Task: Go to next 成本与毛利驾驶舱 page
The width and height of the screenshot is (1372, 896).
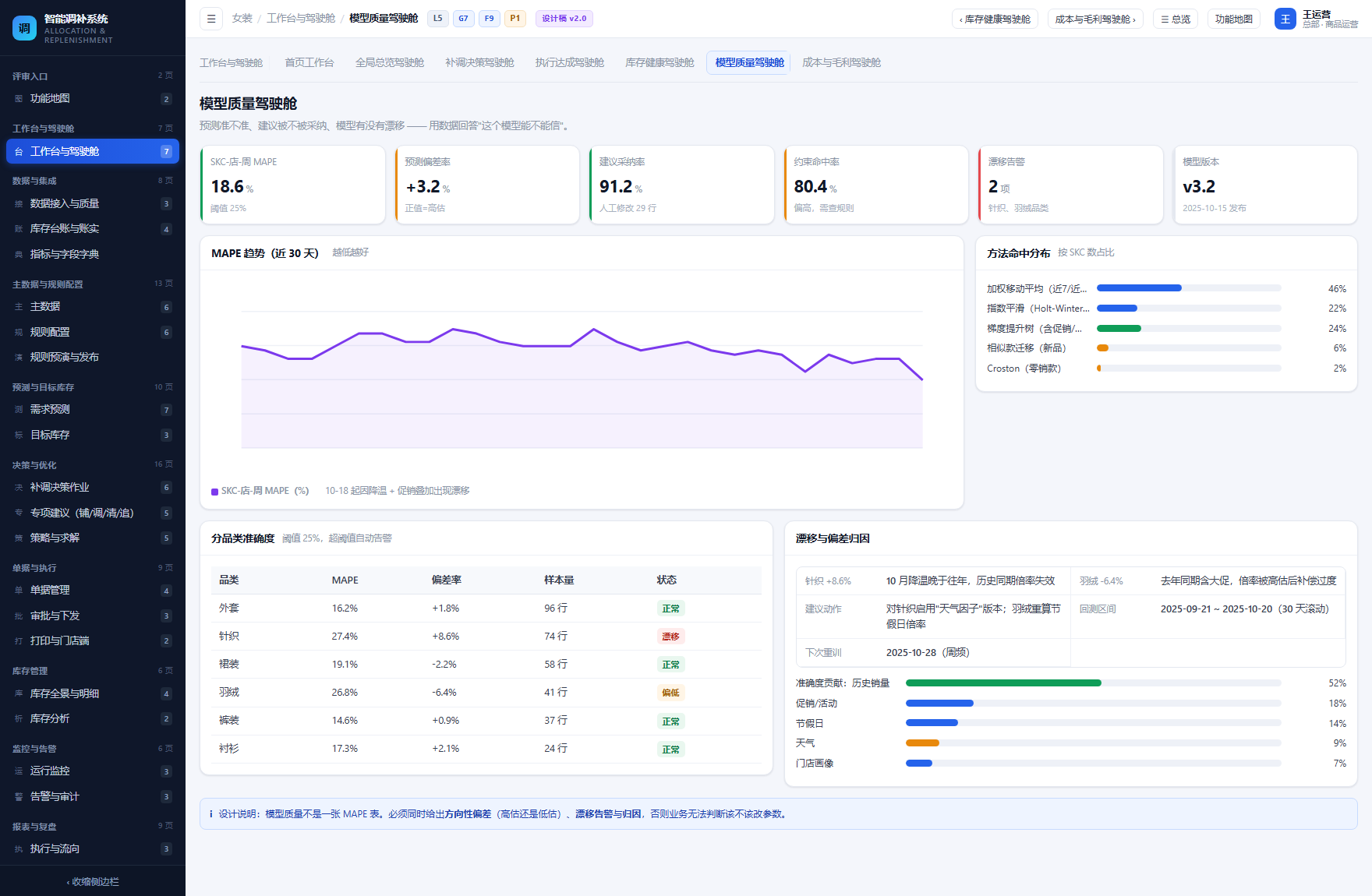Action: point(1095,19)
